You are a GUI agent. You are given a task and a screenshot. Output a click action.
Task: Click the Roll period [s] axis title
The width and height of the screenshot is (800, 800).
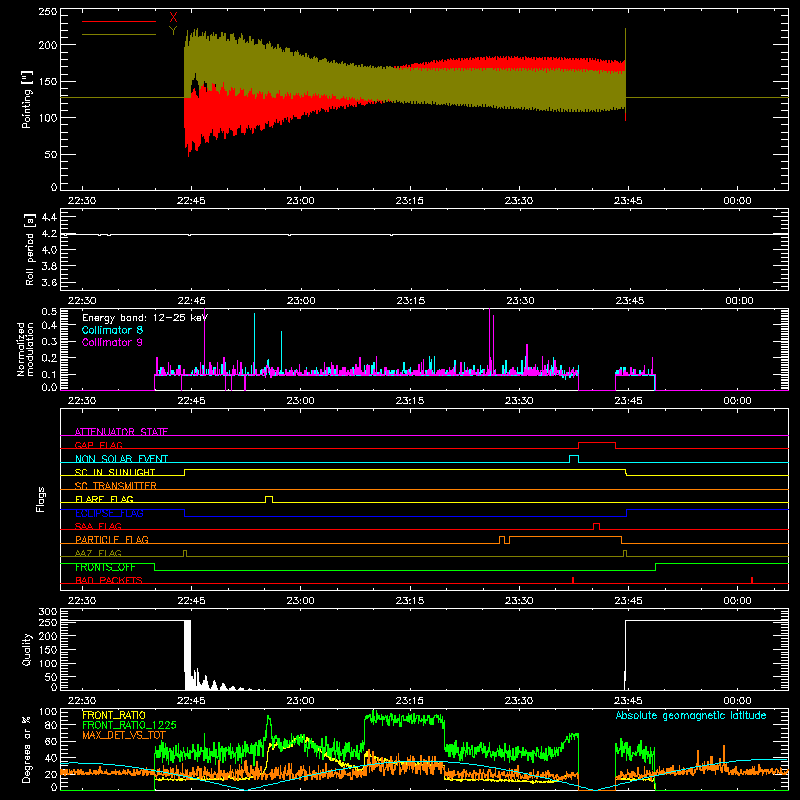(x=30, y=249)
